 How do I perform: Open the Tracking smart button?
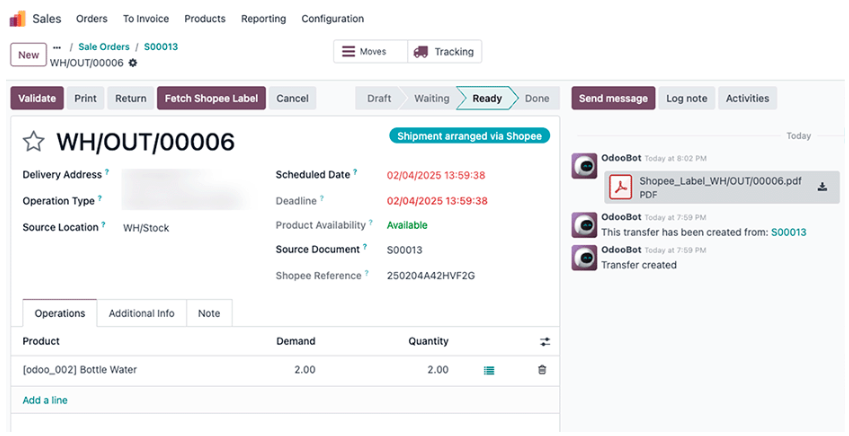[445, 51]
